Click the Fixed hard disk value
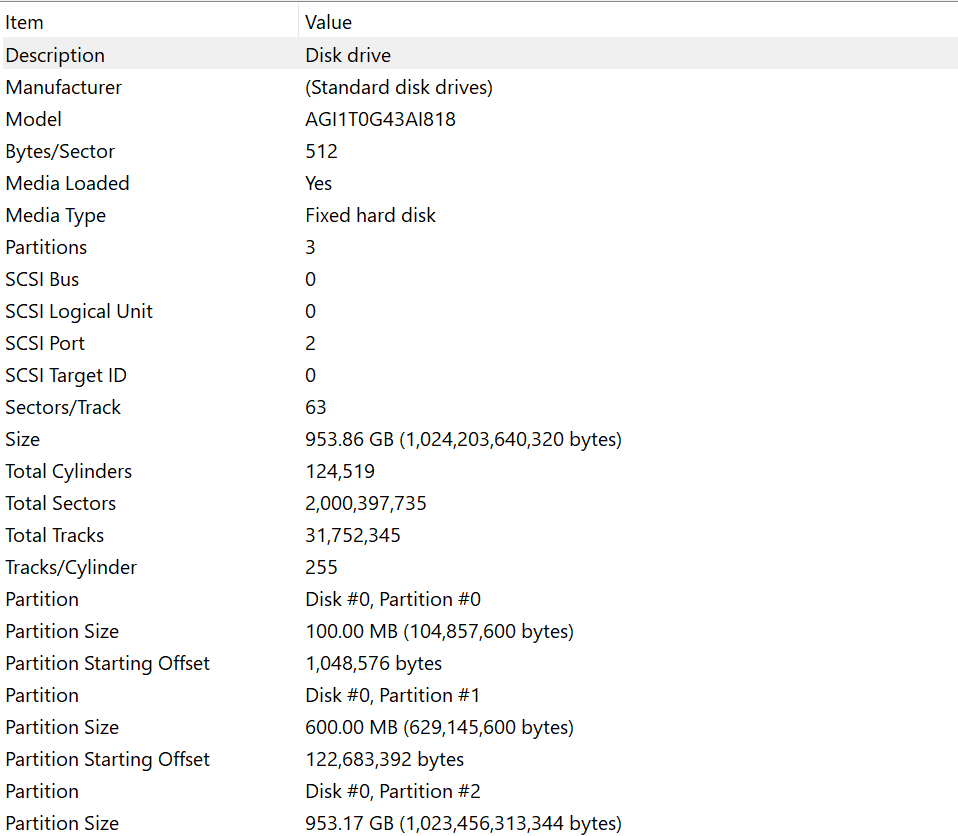Viewport: 958px width, 836px height. (x=370, y=215)
